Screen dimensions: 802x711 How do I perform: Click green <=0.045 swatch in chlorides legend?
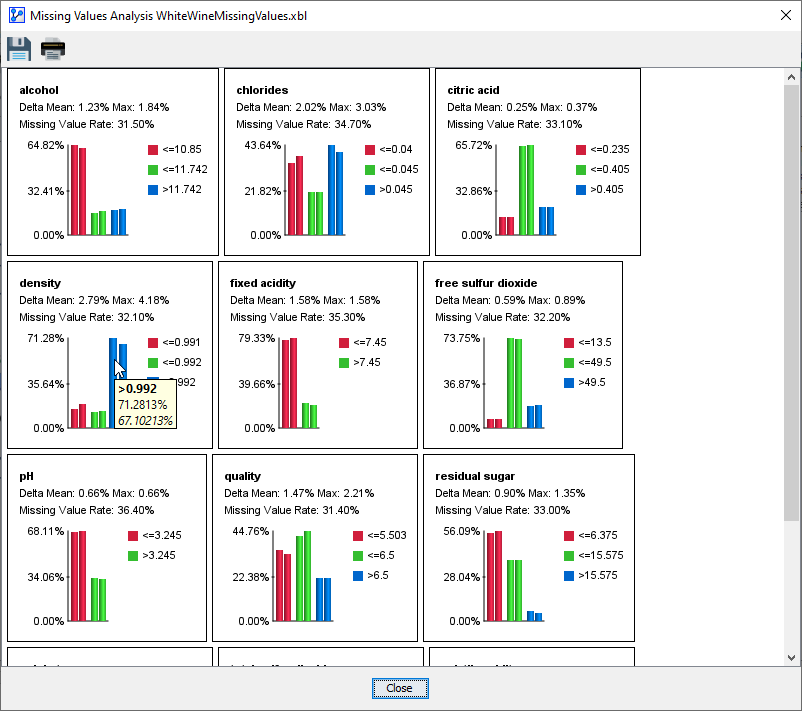[370, 170]
